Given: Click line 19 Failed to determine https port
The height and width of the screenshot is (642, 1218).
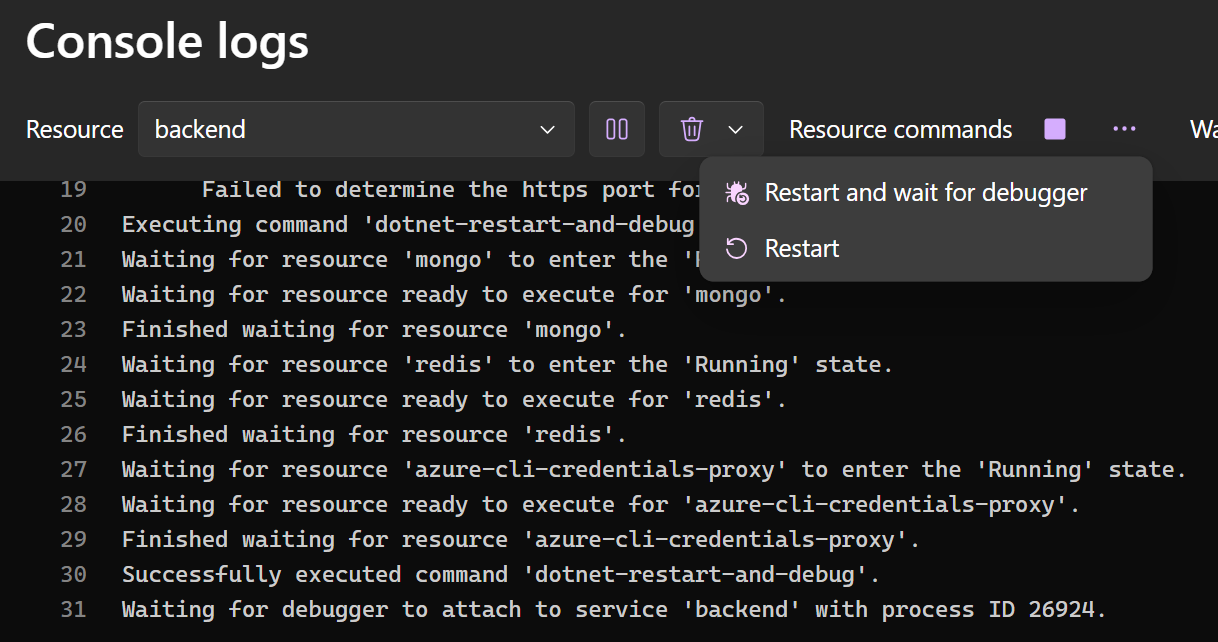Looking at the screenshot, I should coord(449,189).
